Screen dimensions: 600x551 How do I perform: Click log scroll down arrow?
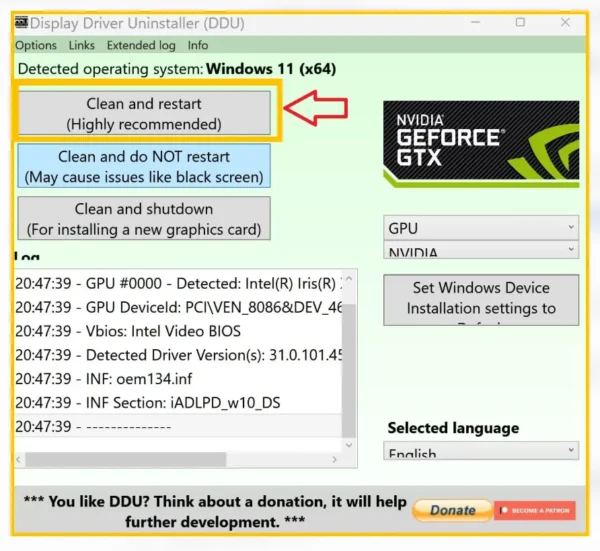coord(349,445)
